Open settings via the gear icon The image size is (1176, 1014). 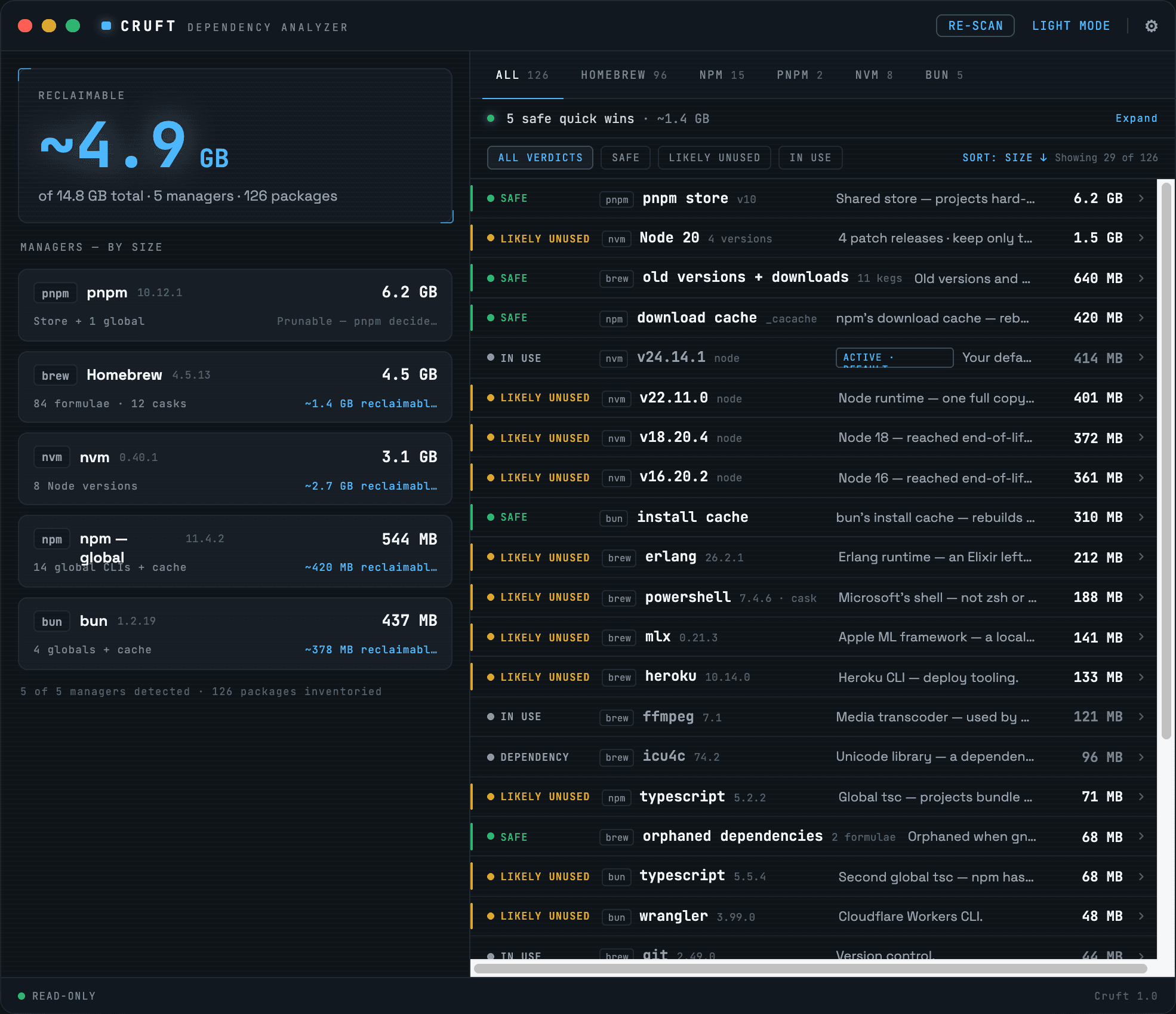tap(1152, 26)
